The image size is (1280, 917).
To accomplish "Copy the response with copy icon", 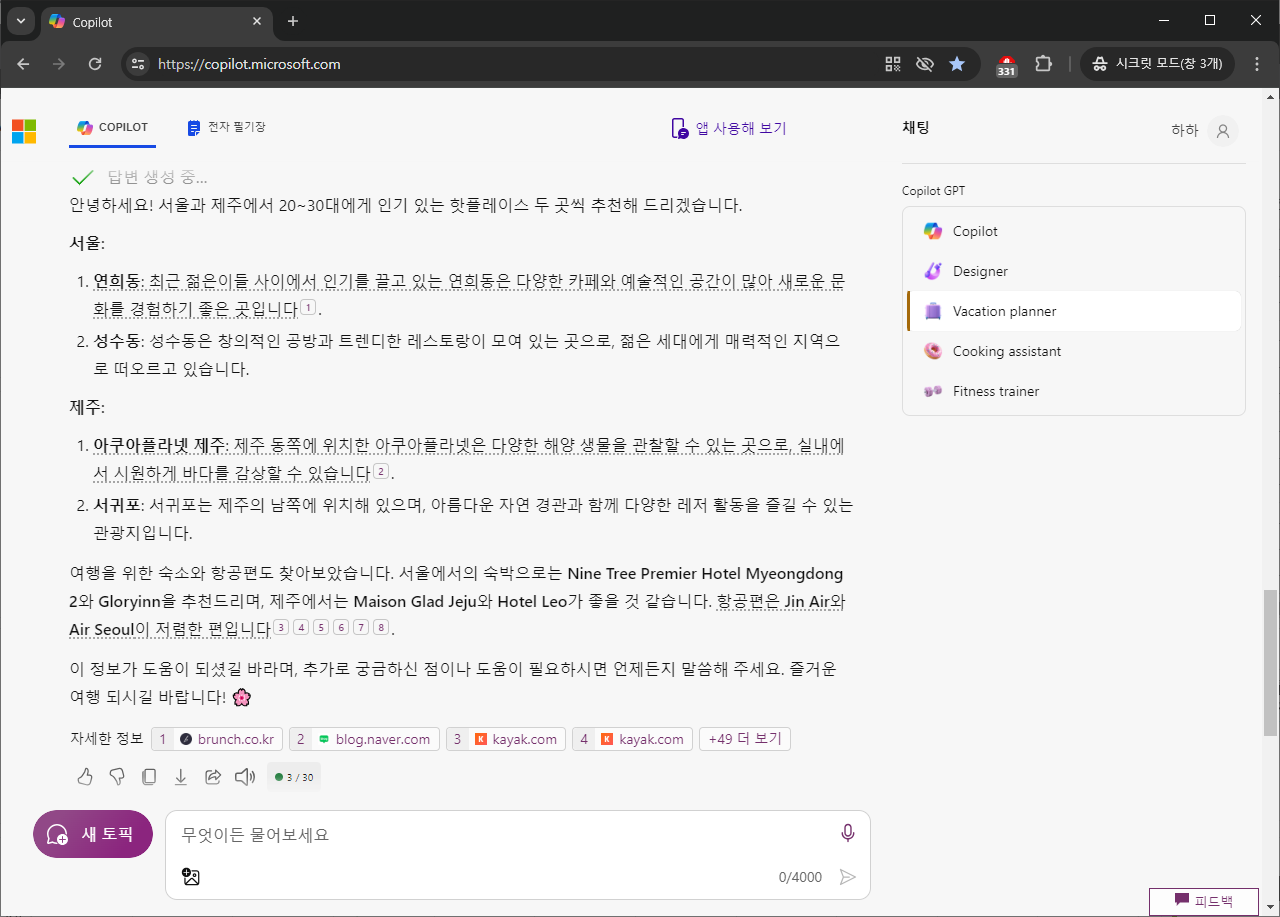I will point(149,776).
